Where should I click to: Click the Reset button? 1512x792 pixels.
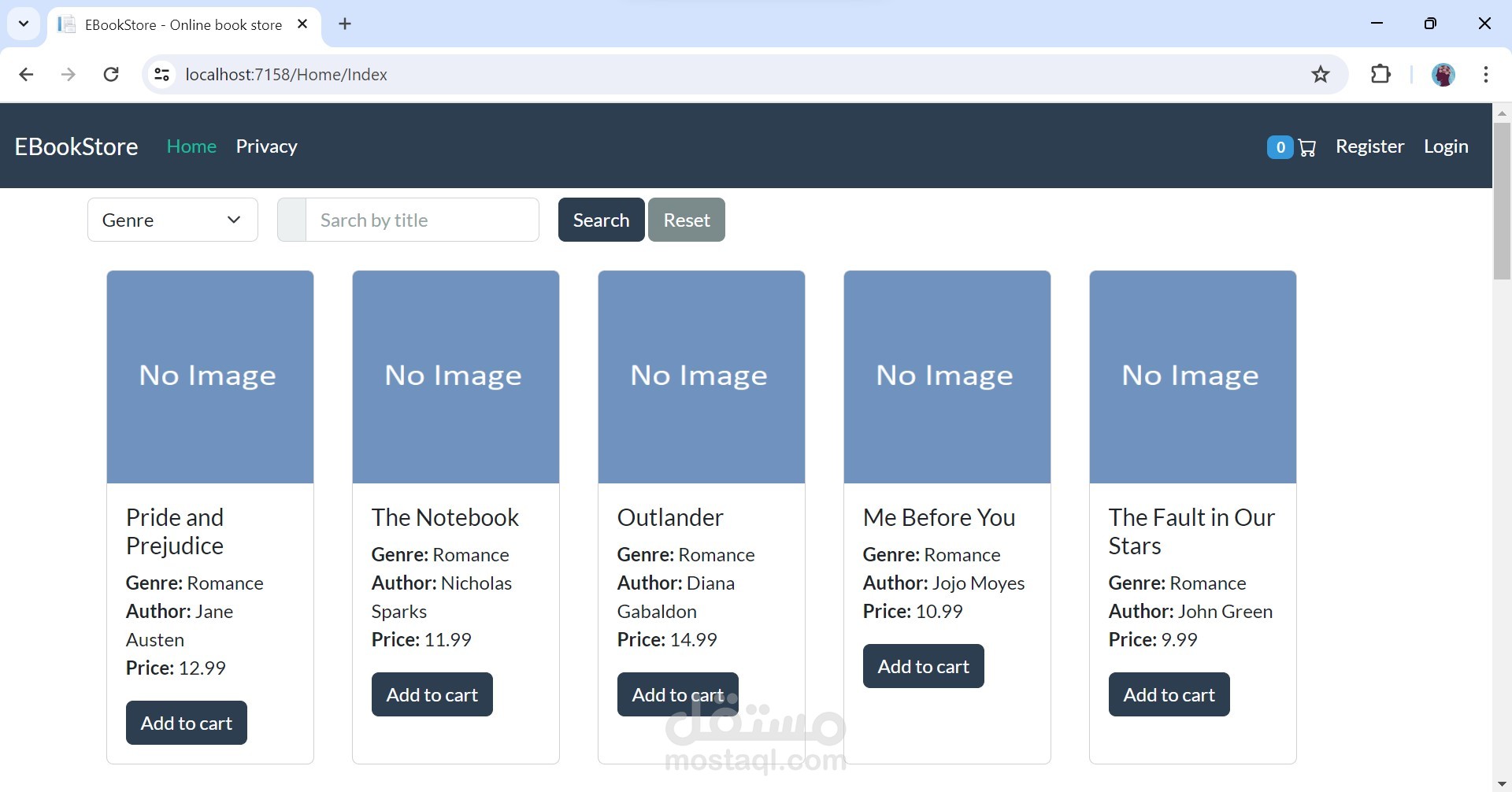coord(686,220)
